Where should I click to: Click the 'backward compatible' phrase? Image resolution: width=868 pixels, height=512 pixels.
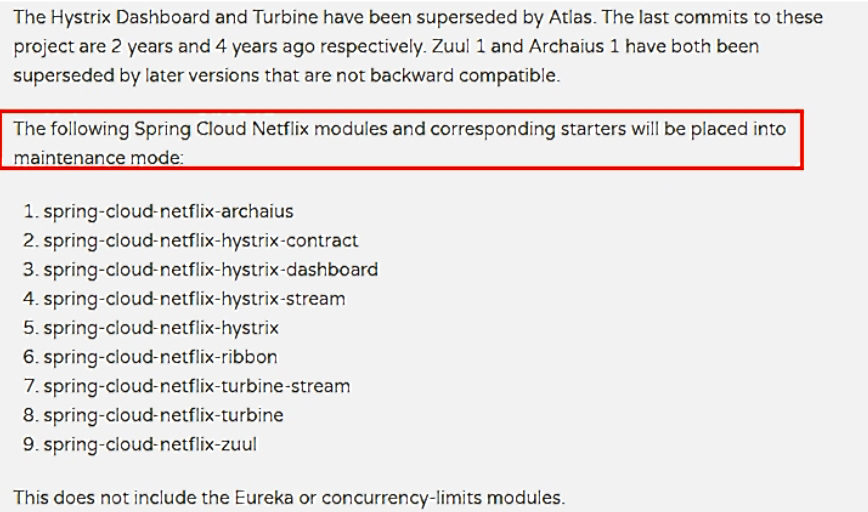pyautogui.click(x=464, y=75)
